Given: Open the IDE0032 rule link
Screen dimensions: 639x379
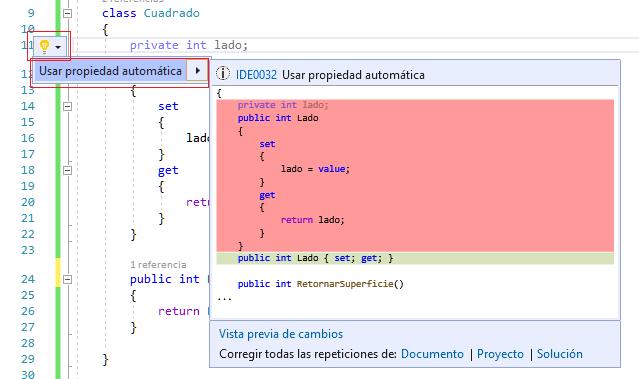Looking at the screenshot, I should click(256, 75).
